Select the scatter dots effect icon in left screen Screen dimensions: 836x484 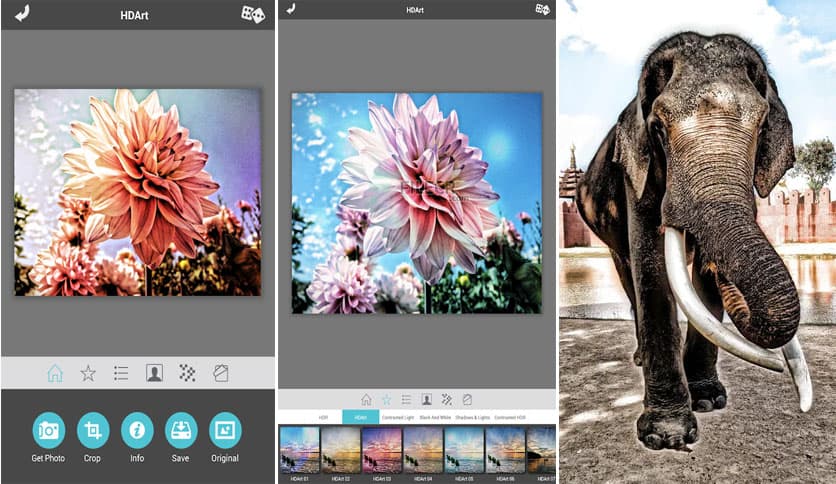[187, 373]
